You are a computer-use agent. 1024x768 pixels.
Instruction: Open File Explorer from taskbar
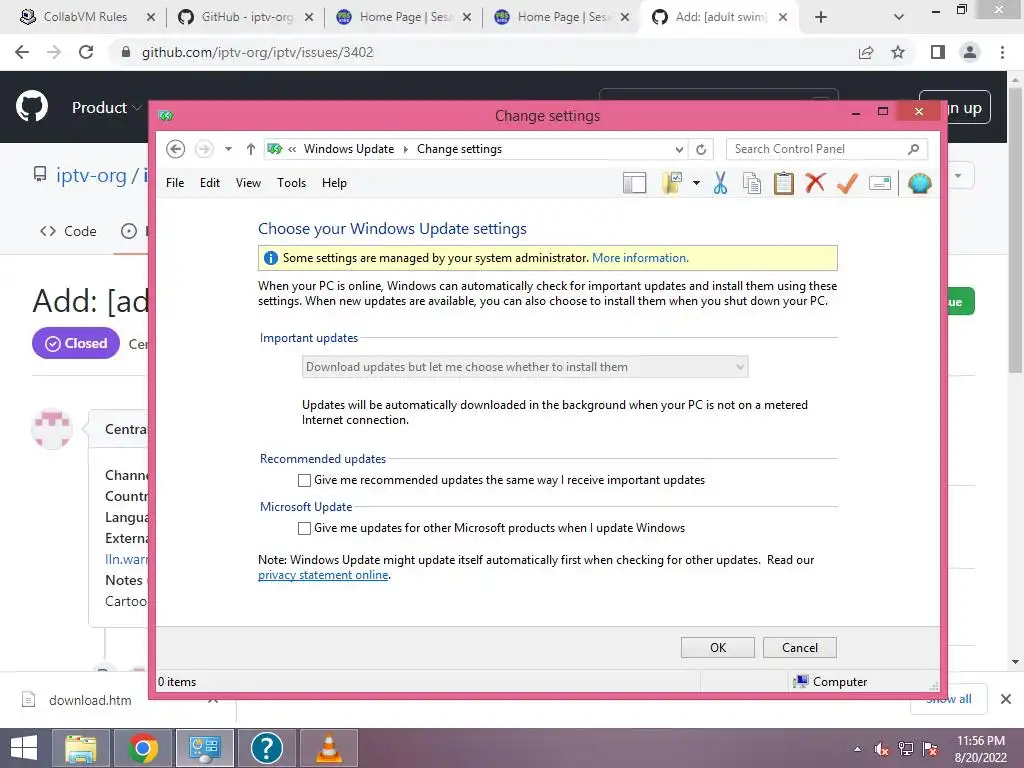[x=81, y=748]
